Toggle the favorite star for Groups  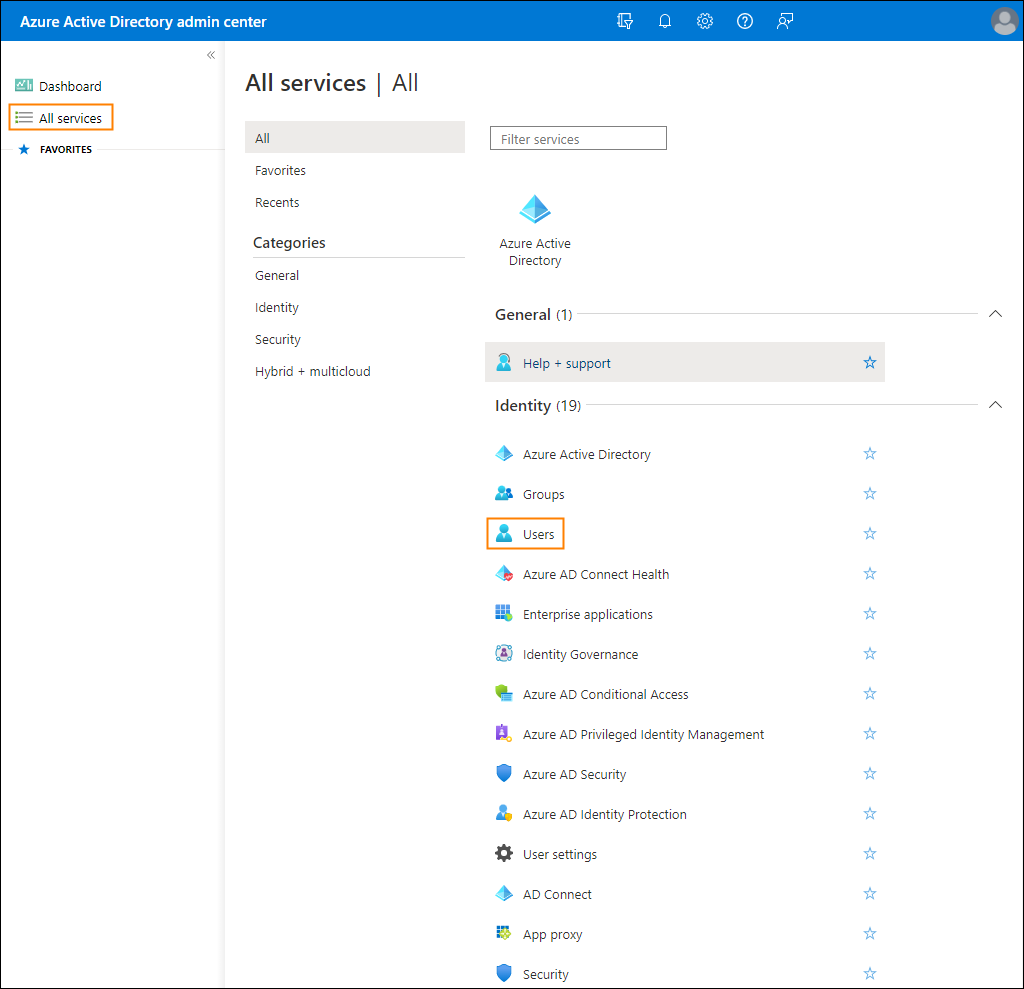pos(870,494)
